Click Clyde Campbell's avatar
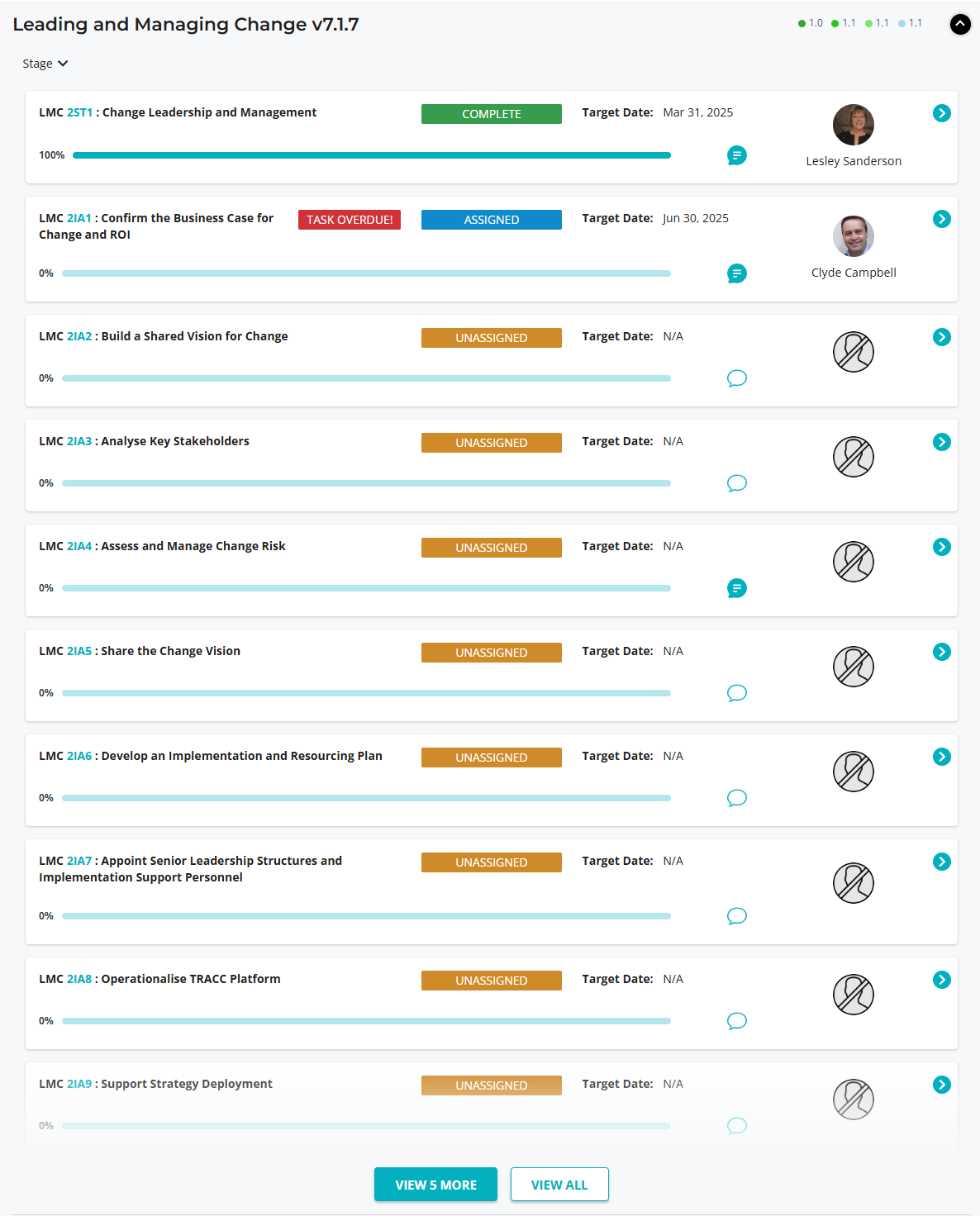 (853, 236)
